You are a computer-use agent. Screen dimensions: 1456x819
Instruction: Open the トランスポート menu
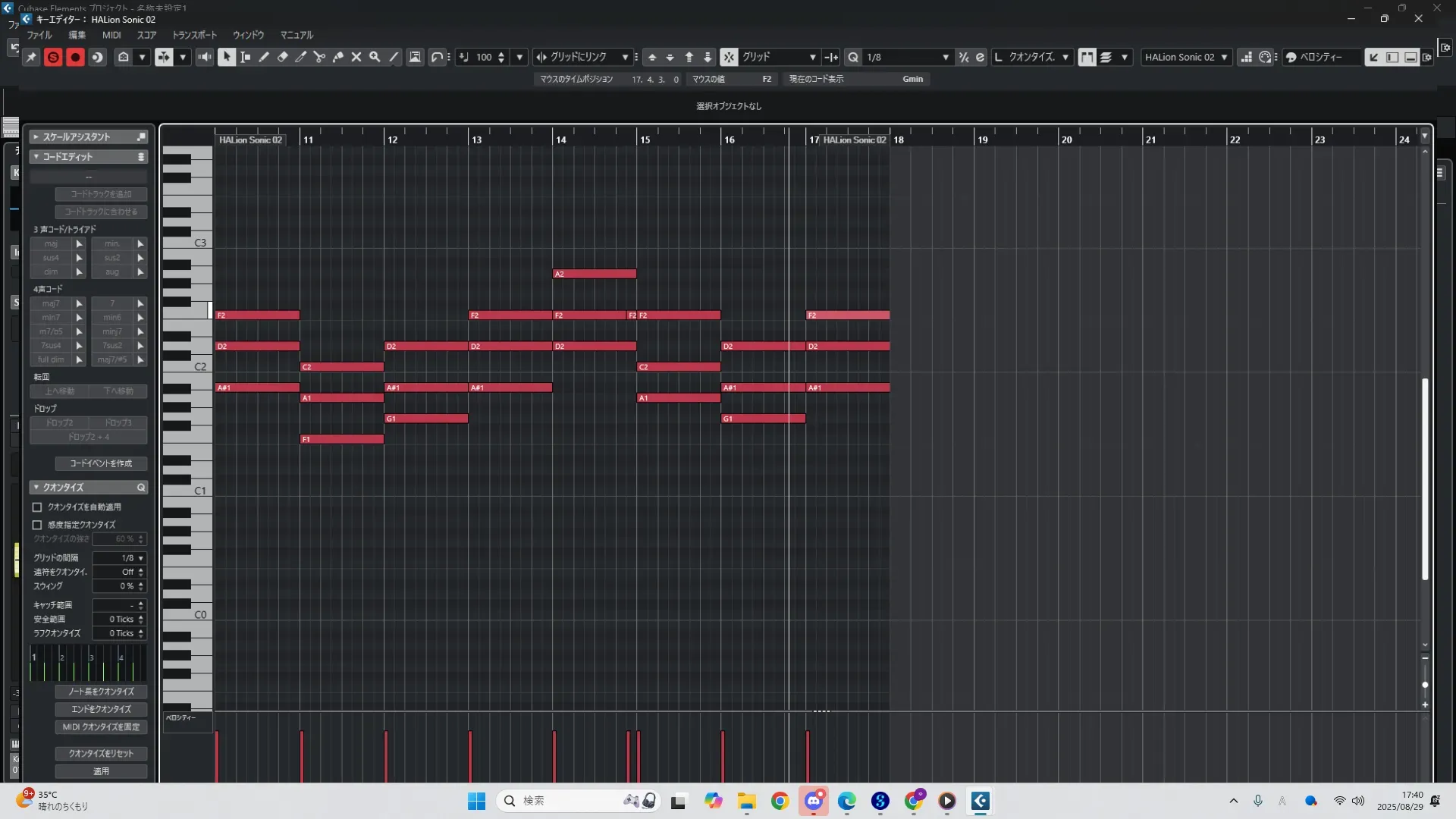pyautogui.click(x=194, y=35)
